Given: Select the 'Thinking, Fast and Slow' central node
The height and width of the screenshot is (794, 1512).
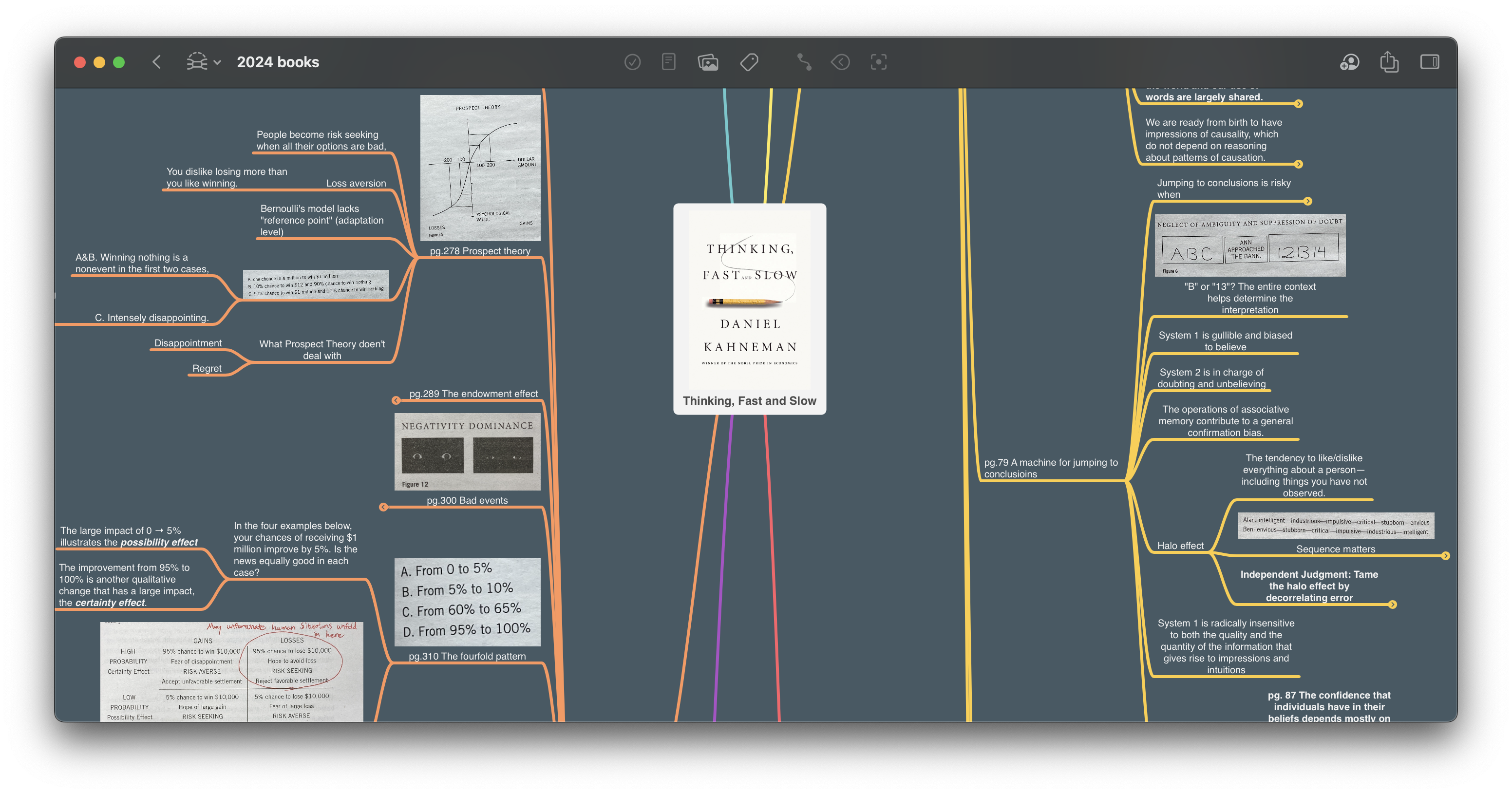Looking at the screenshot, I should pyautogui.click(x=749, y=308).
